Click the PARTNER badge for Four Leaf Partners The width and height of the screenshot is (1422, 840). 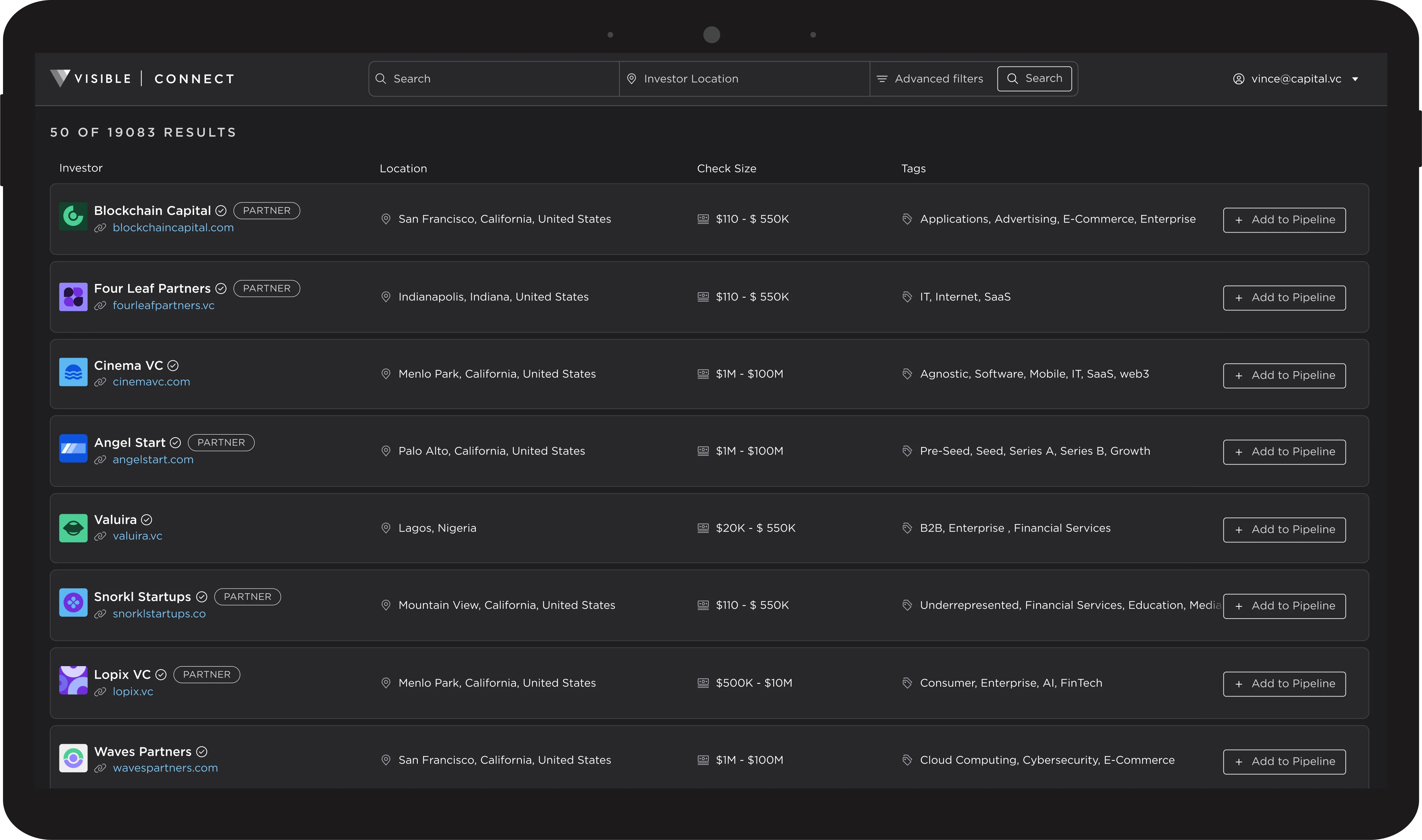click(267, 289)
